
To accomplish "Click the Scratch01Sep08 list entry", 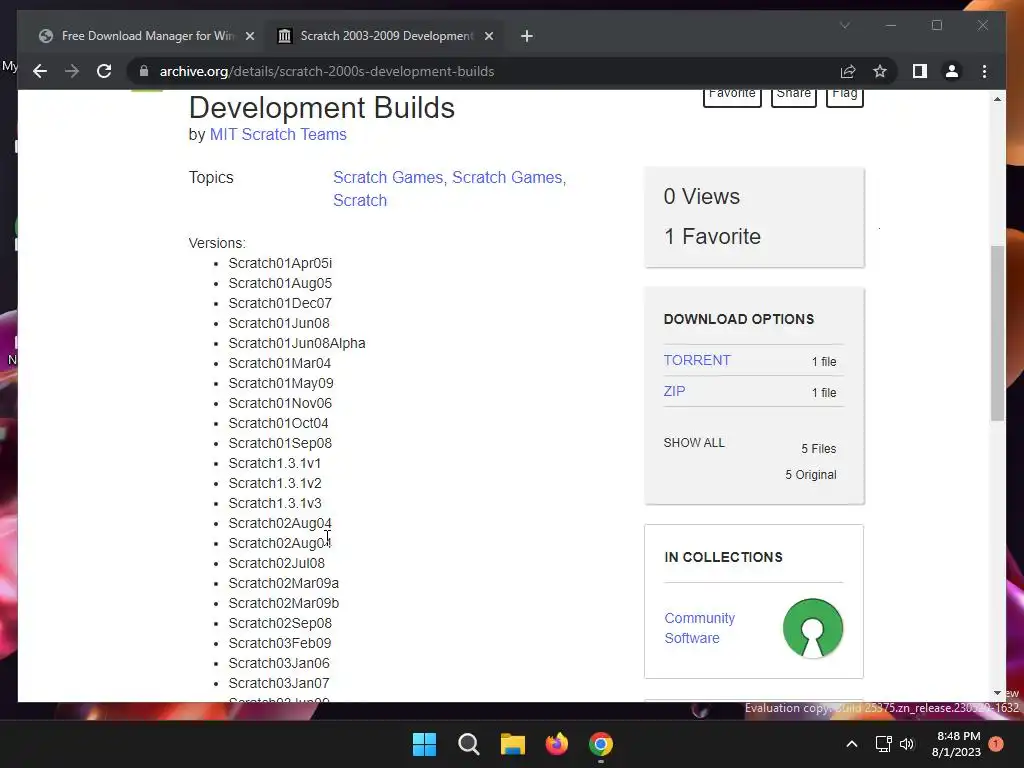I will tap(280, 443).
